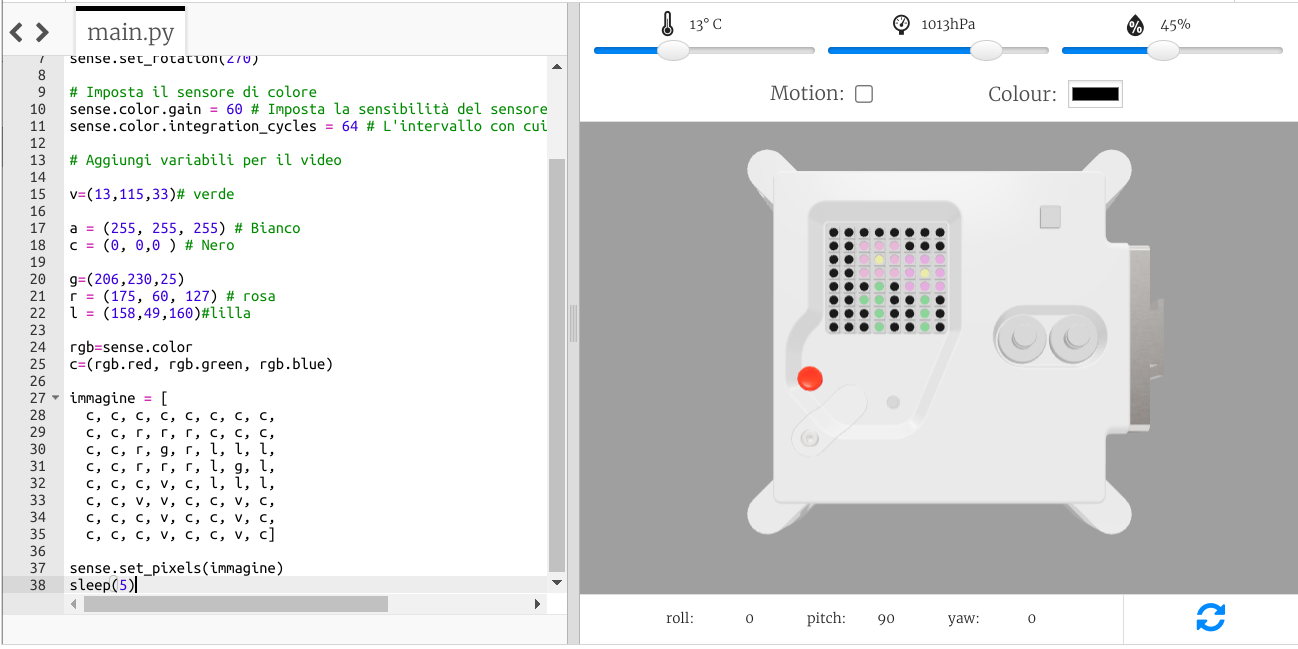
Task: Click the line l = (158,49,160) lilla
Action: [160, 313]
